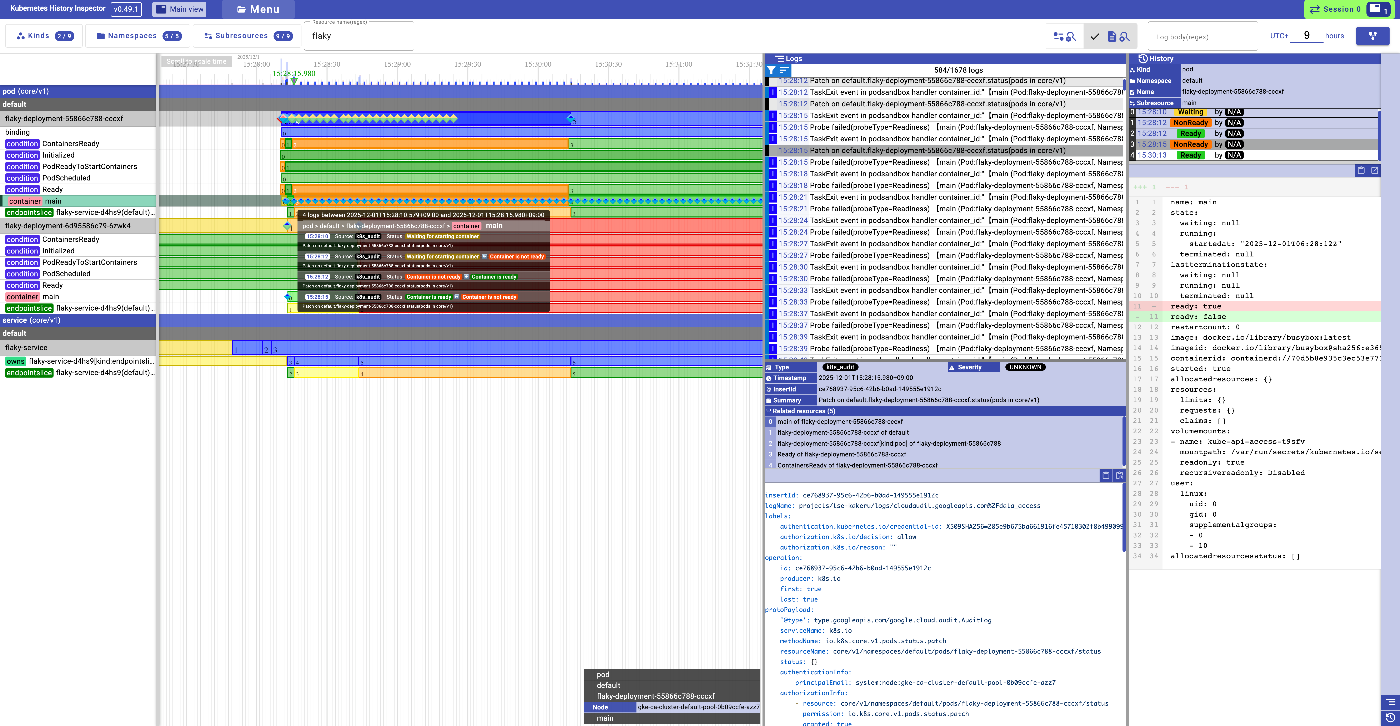
Task: Select timeline row pod (core/v1)
Action: (78, 92)
